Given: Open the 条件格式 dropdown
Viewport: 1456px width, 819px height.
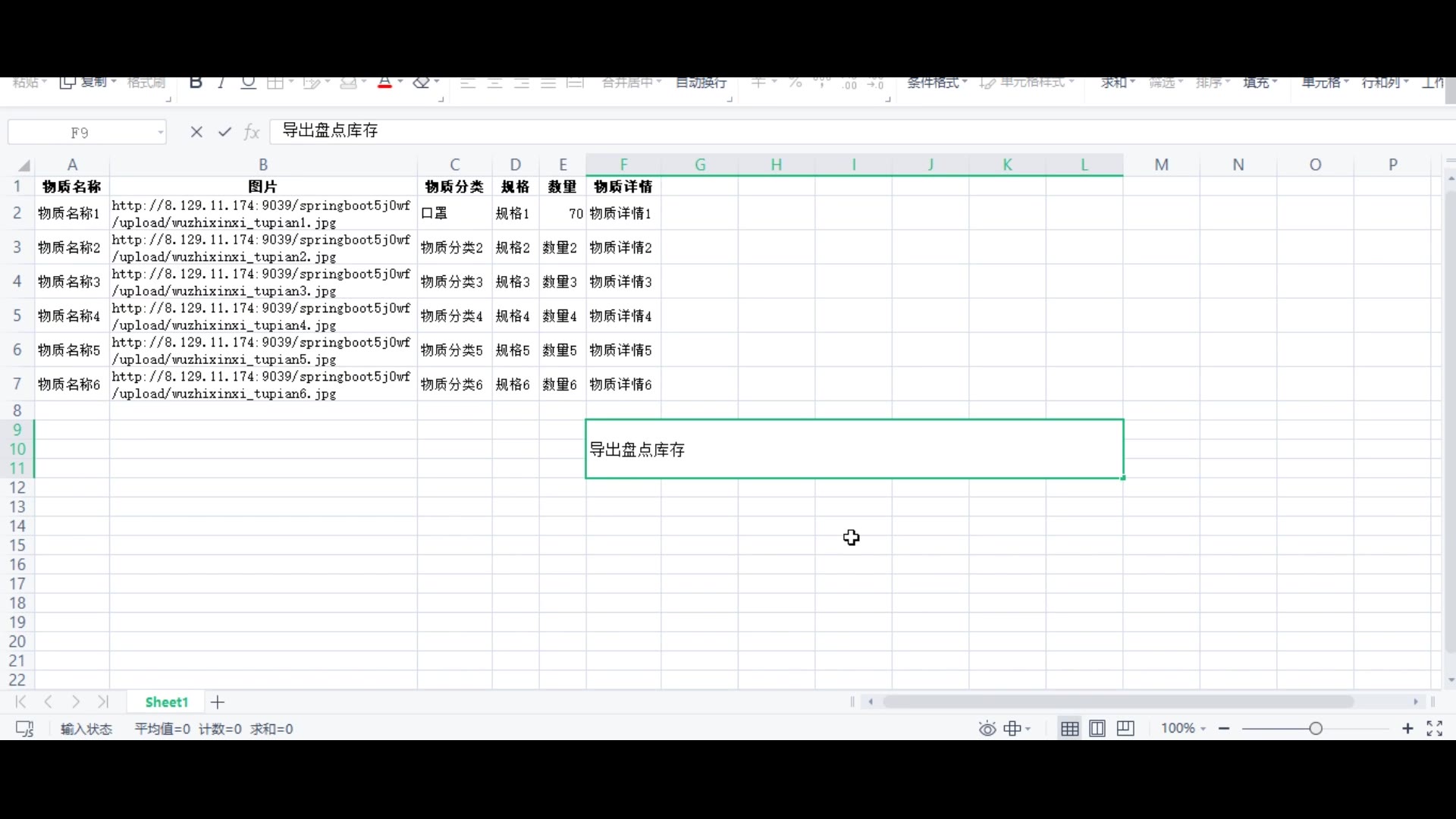Looking at the screenshot, I should 937,83.
